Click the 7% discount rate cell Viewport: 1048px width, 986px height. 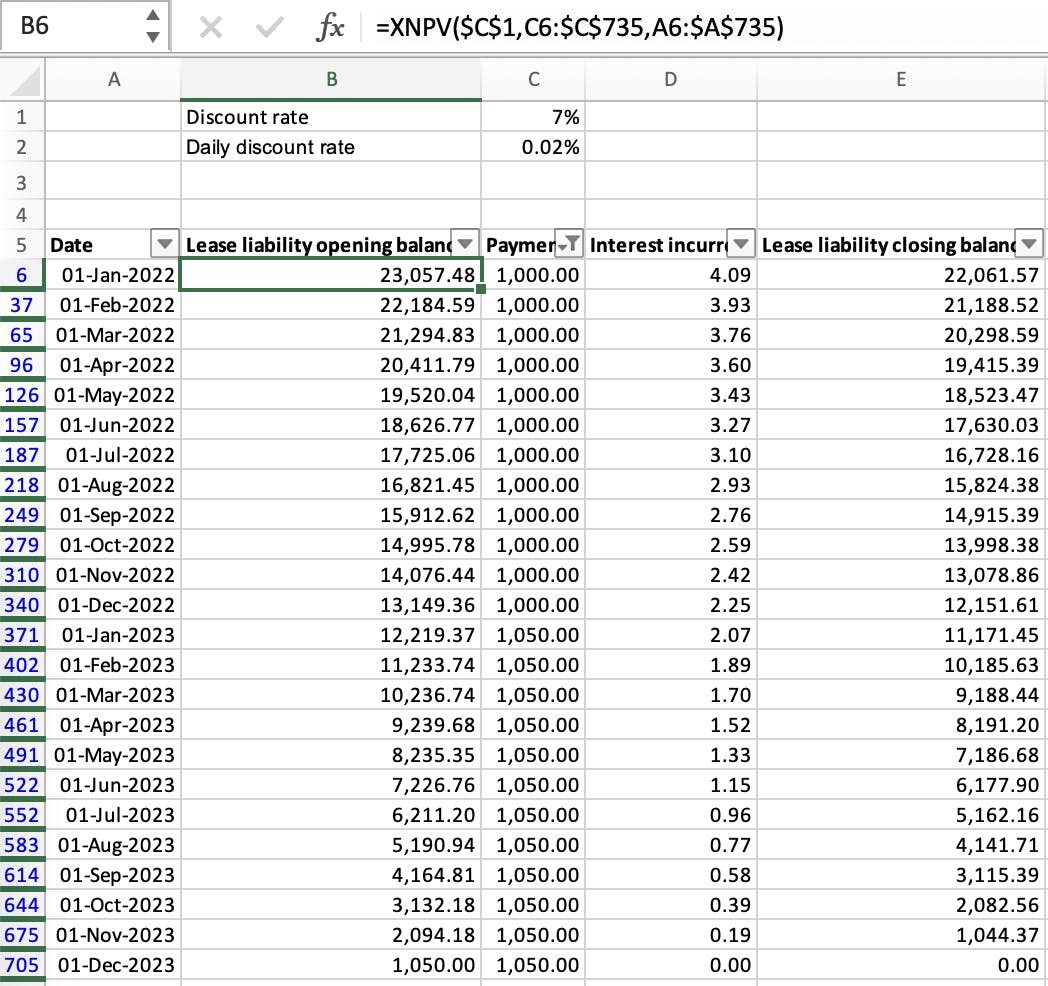pyautogui.click(x=533, y=117)
